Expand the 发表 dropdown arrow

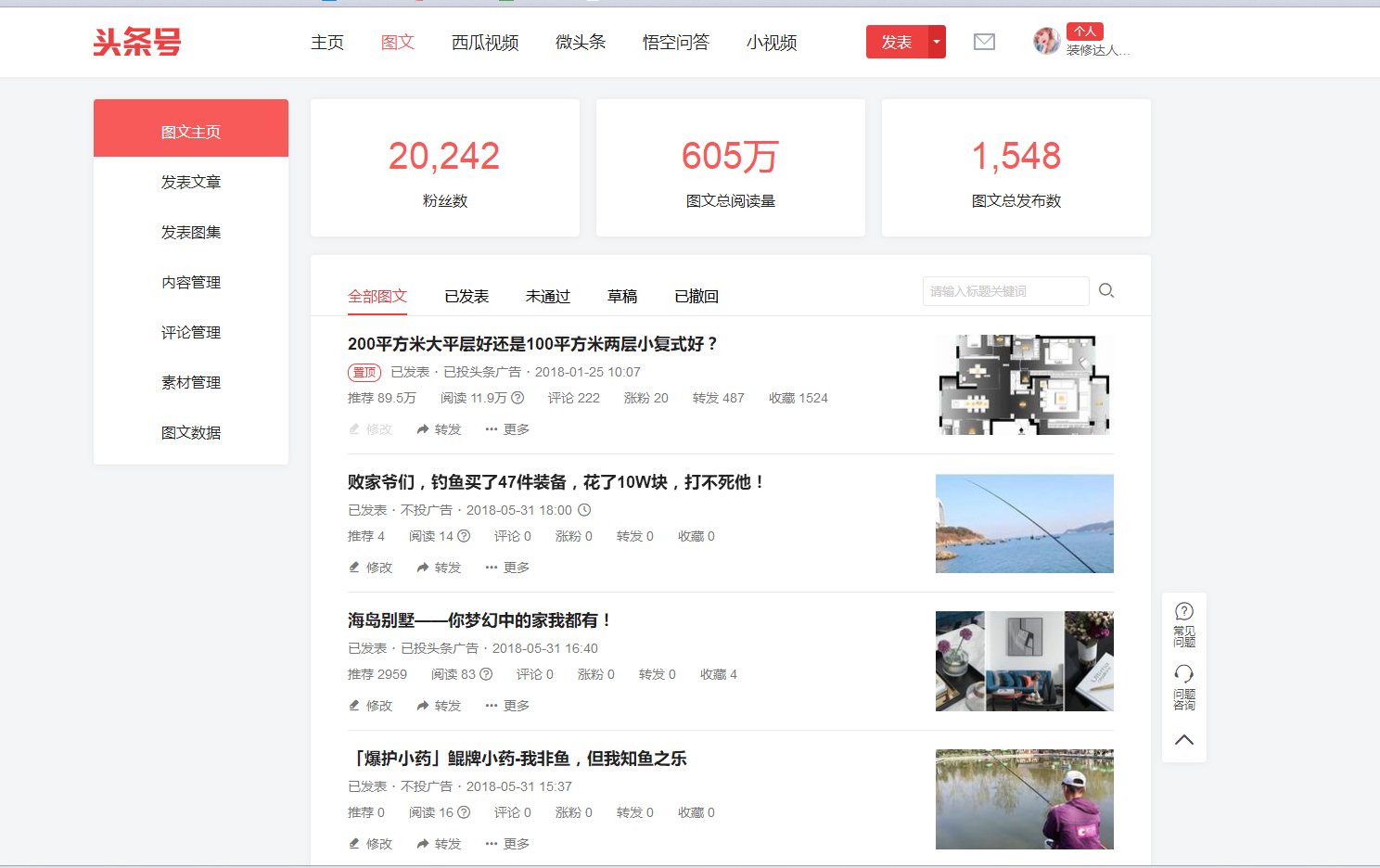click(x=937, y=42)
